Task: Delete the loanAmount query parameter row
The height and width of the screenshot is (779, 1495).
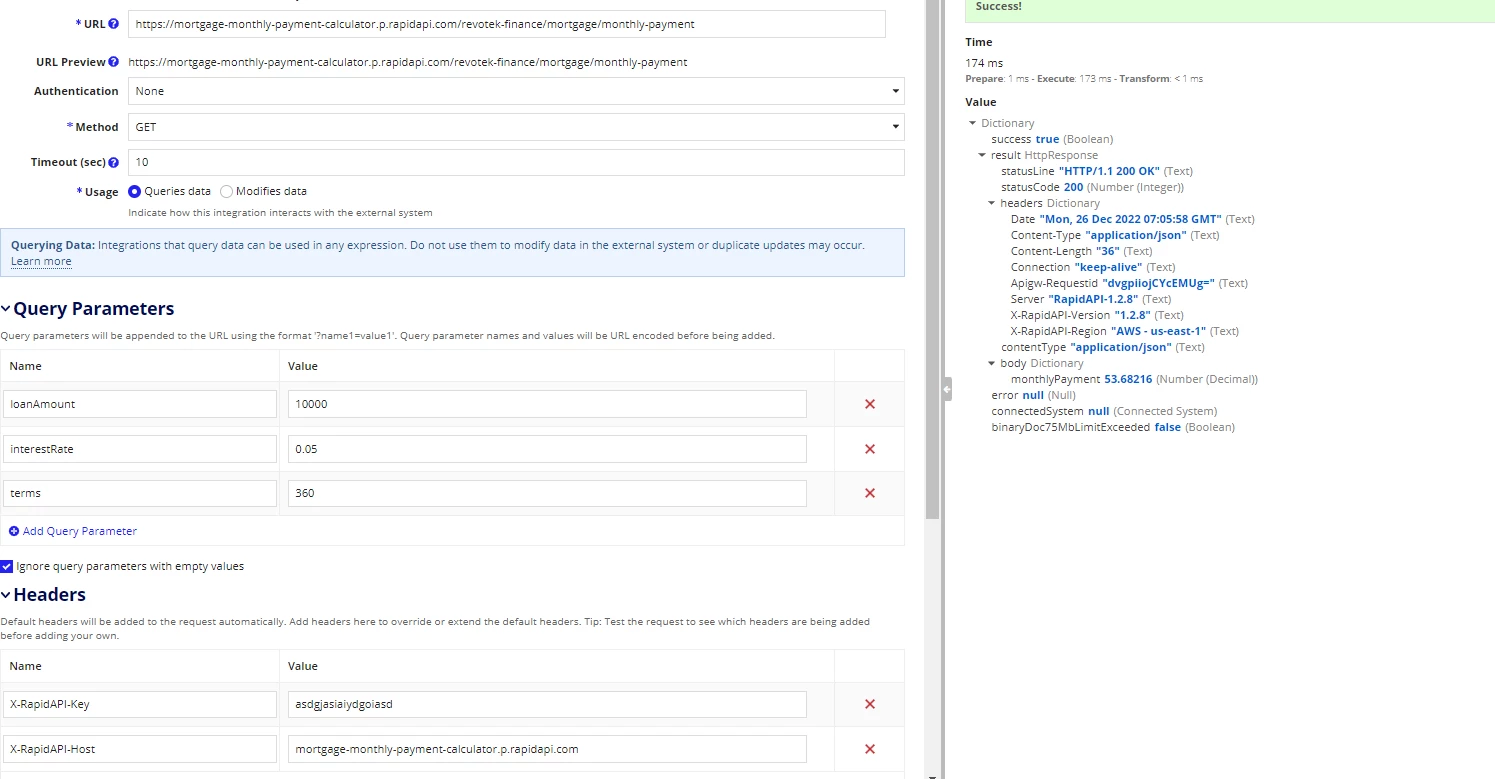Action: [x=869, y=404]
